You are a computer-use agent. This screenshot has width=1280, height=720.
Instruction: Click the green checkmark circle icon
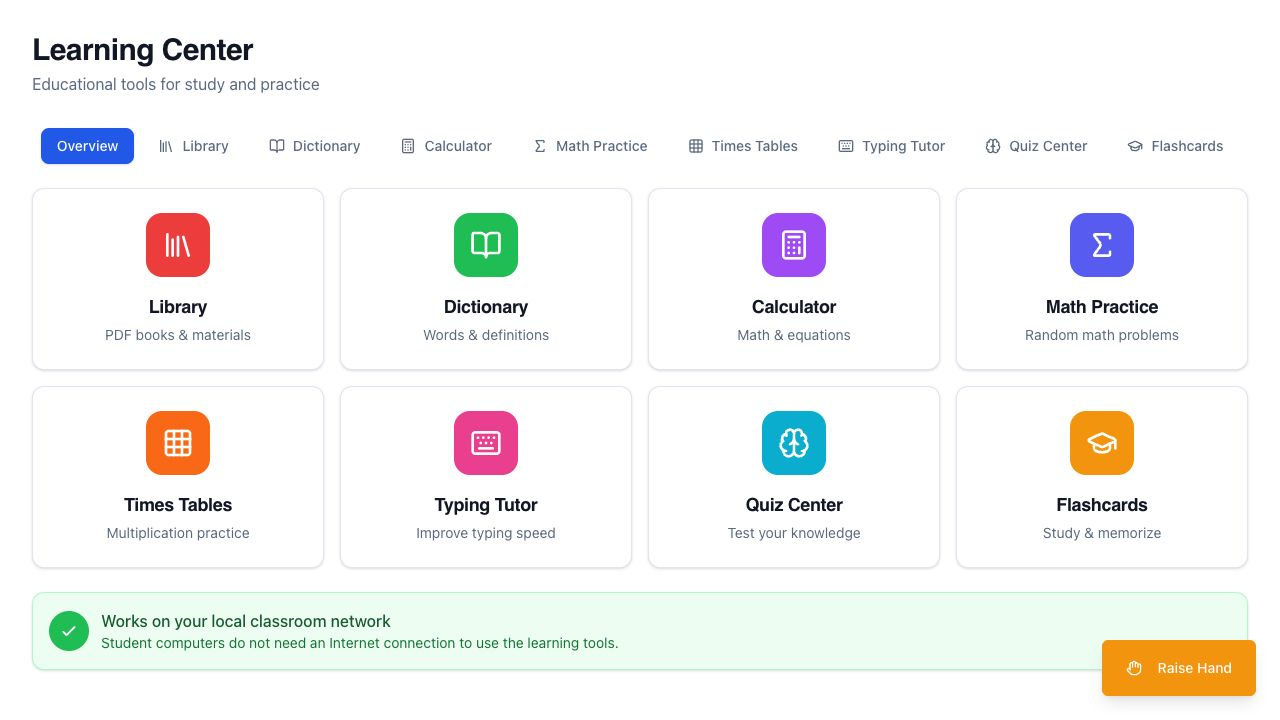[69, 631]
